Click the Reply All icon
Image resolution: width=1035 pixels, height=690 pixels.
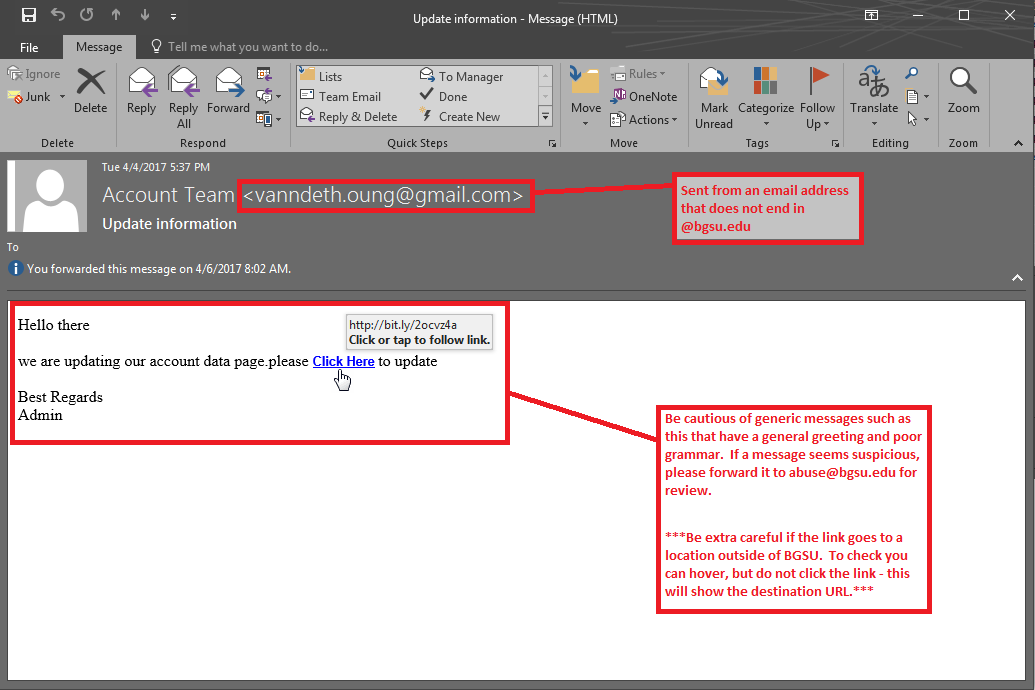point(184,88)
